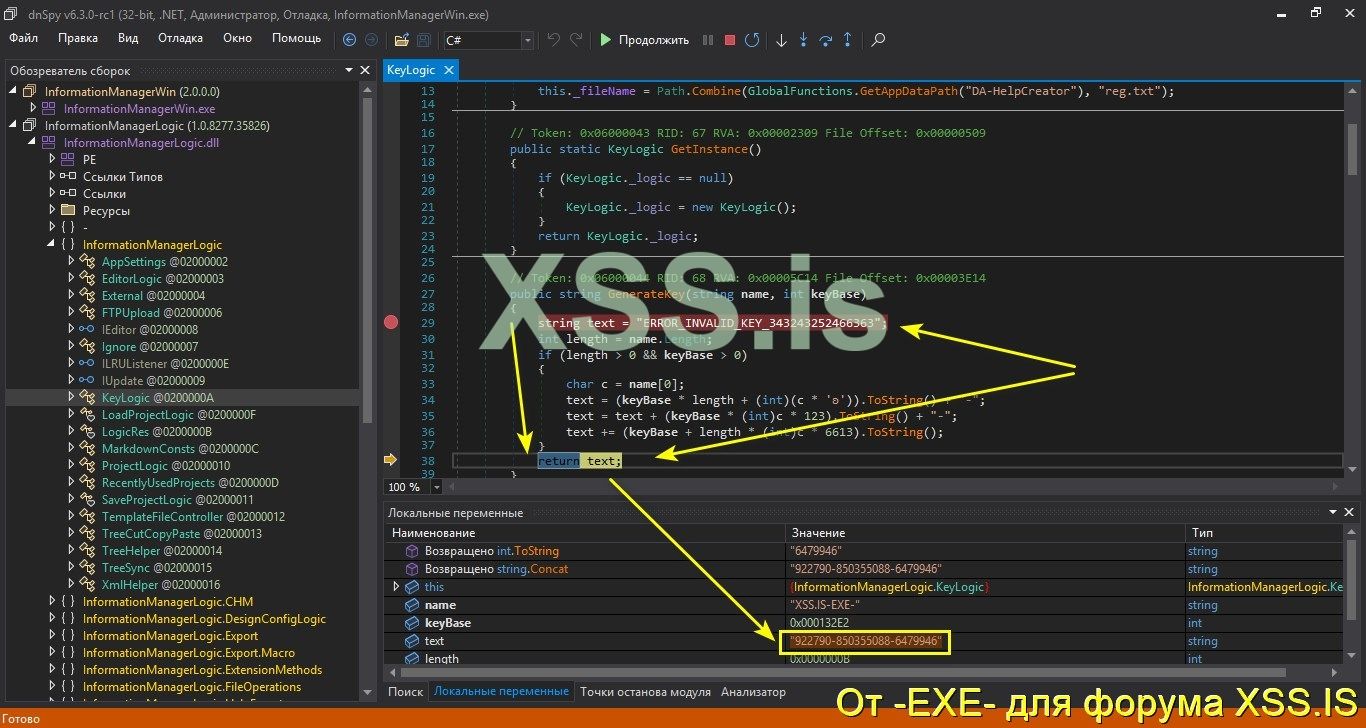Open the search magnifier icon on toolbar

pos(877,40)
